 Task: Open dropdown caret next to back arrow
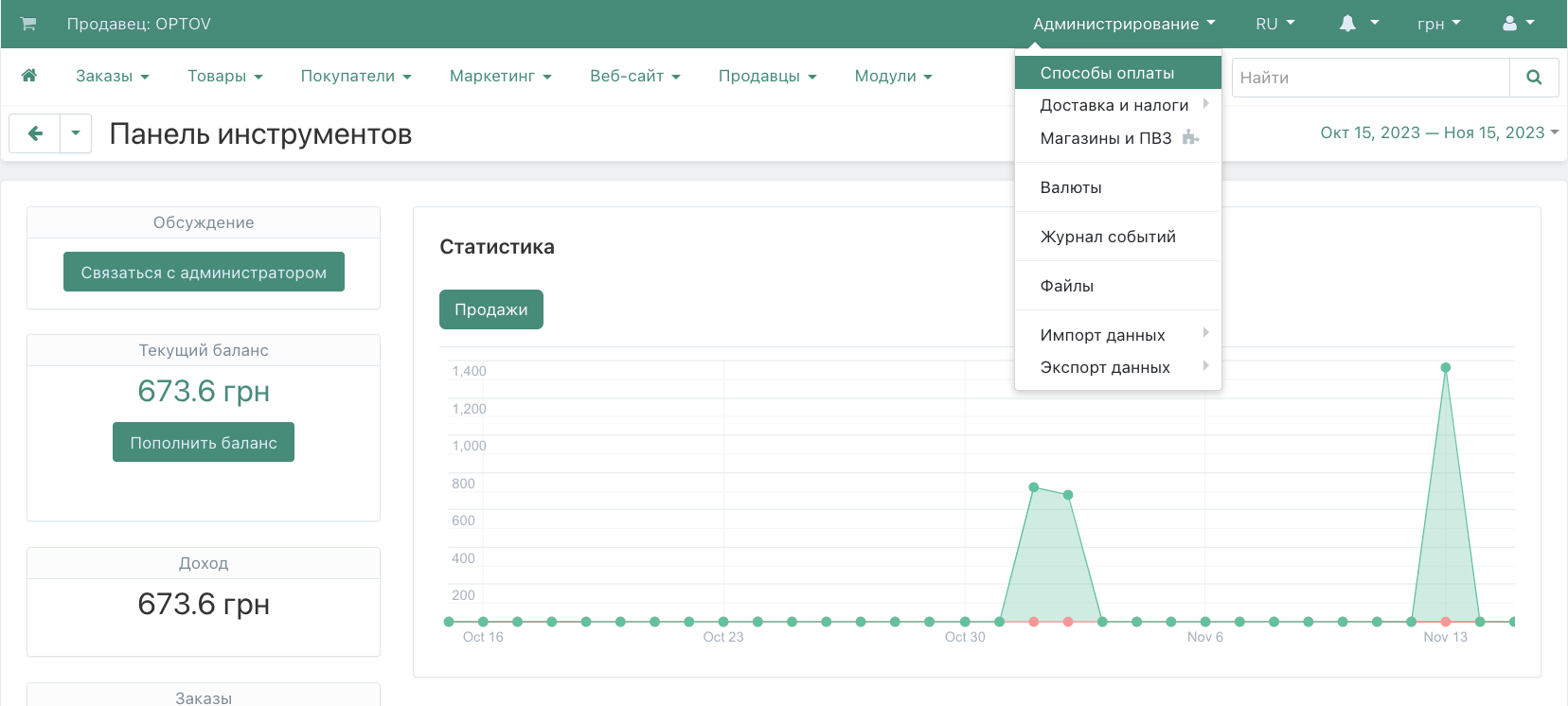[x=76, y=133]
